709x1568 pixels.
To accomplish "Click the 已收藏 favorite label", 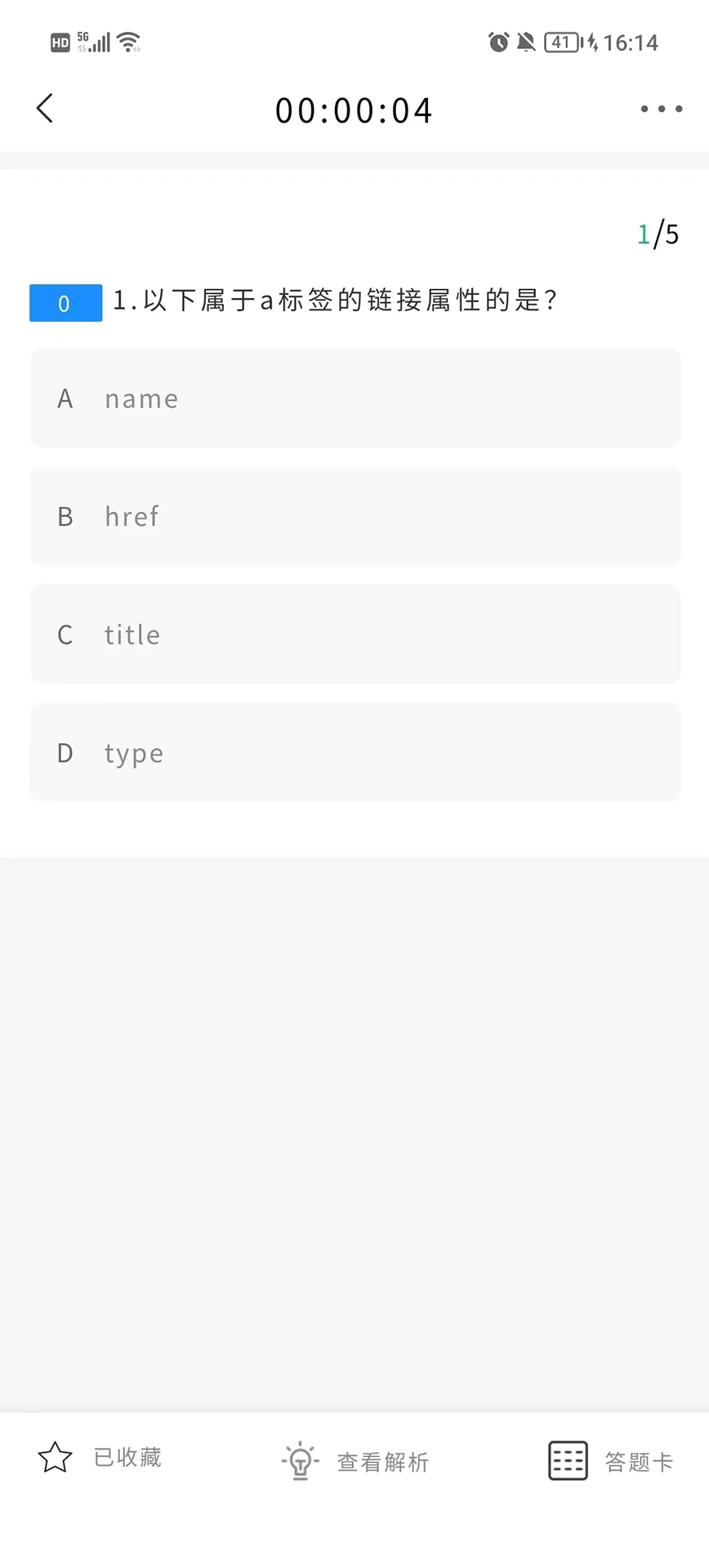I will coord(127,1458).
